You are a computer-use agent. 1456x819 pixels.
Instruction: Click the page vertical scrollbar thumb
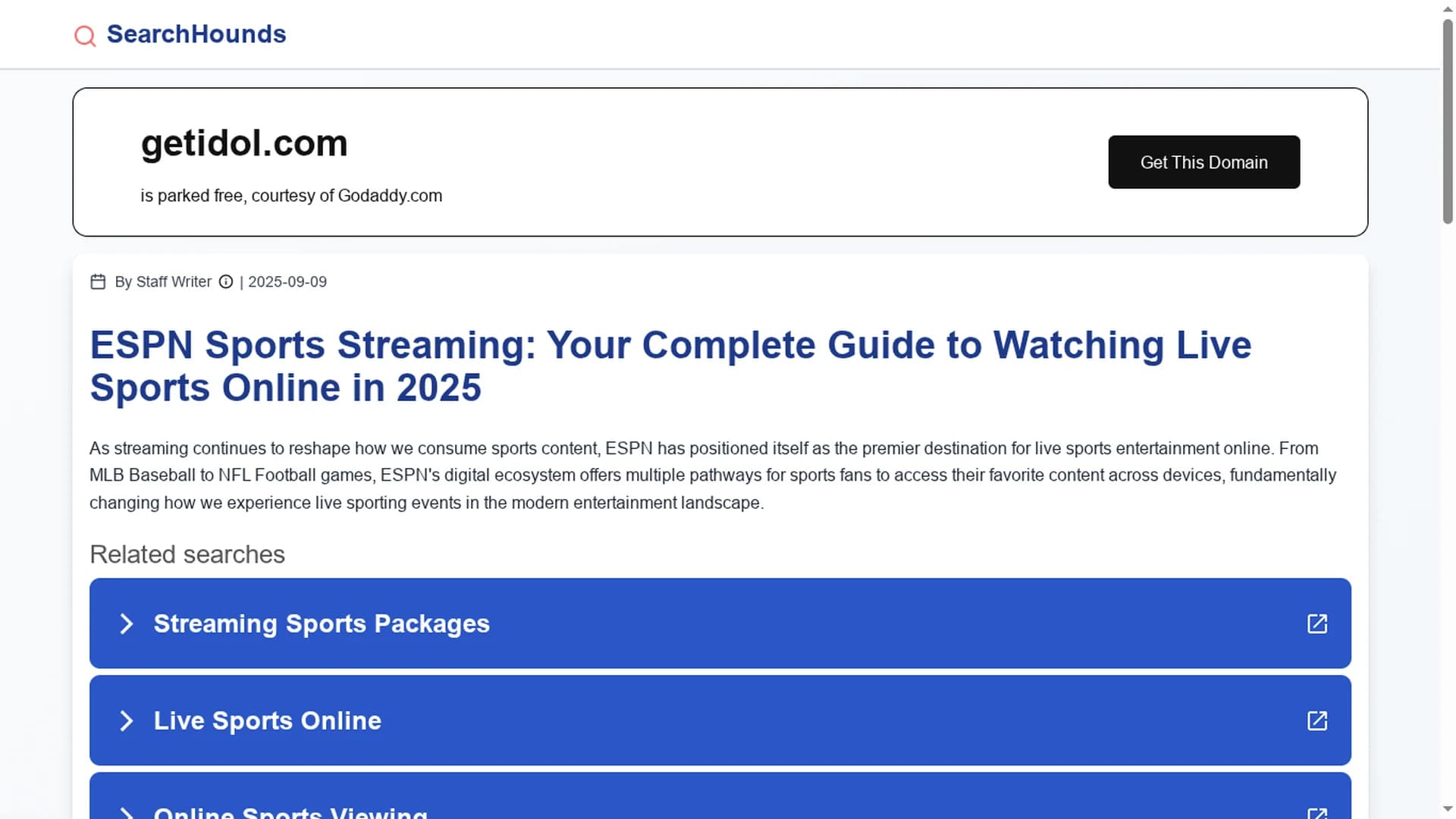[1447, 121]
